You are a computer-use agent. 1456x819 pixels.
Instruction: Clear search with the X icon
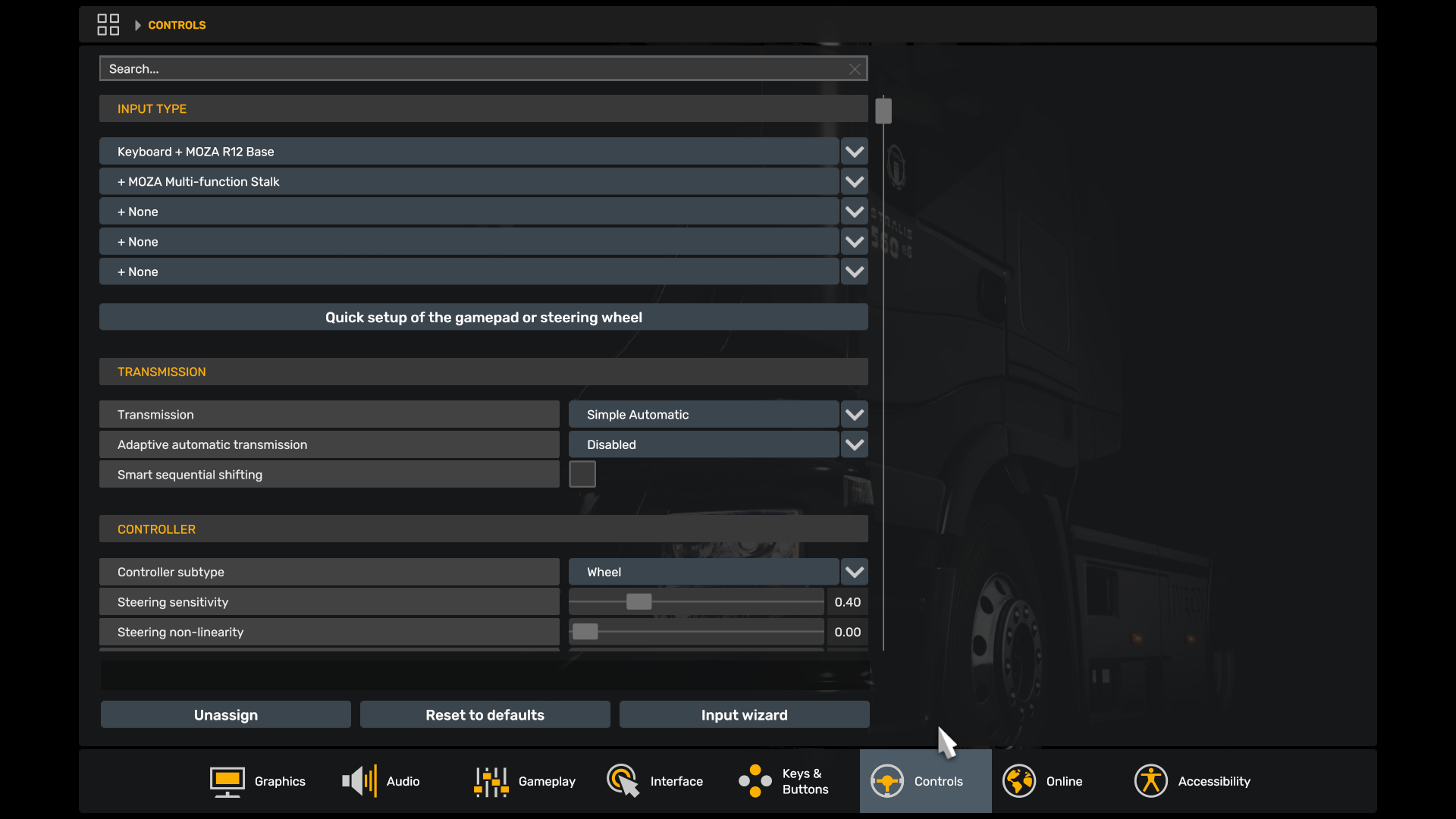pos(855,69)
